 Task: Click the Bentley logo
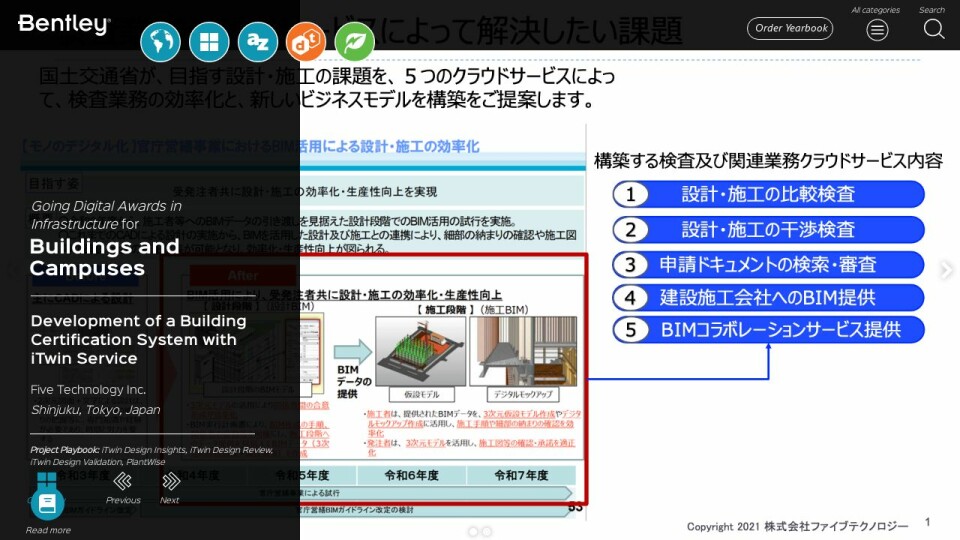[64, 24]
